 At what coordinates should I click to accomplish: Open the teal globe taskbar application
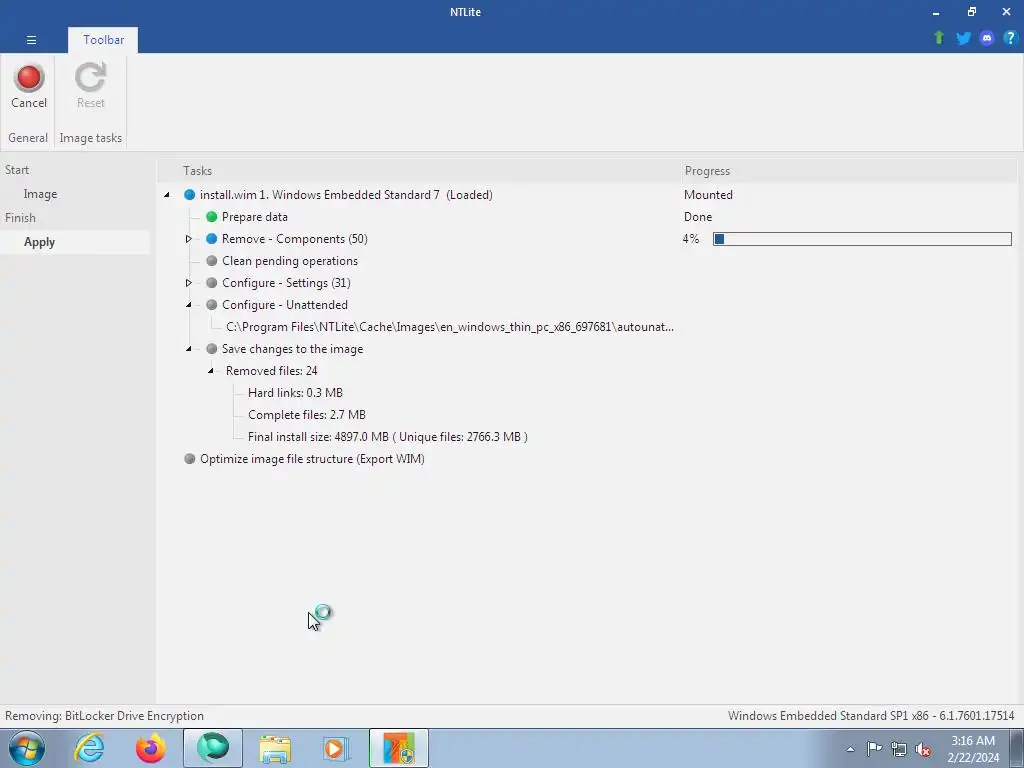click(x=213, y=748)
